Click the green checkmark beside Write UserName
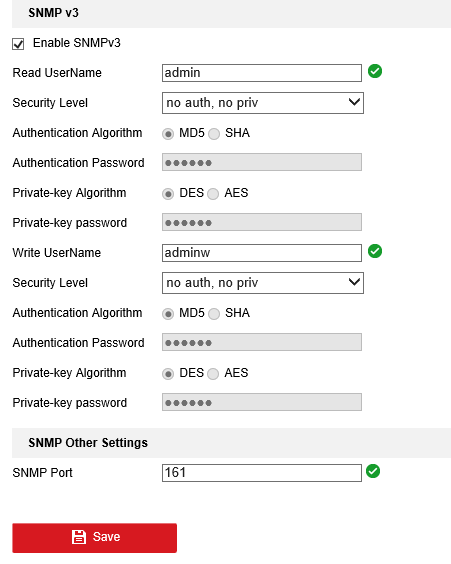Viewport: 451px width, 564px height. point(375,251)
